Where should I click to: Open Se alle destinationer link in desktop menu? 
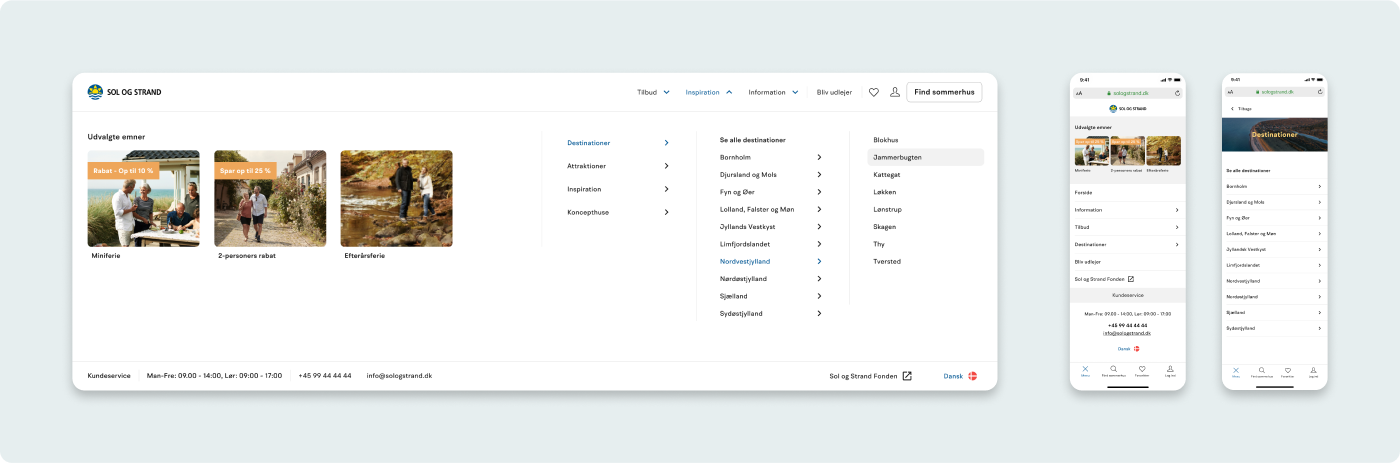[x=752, y=140]
